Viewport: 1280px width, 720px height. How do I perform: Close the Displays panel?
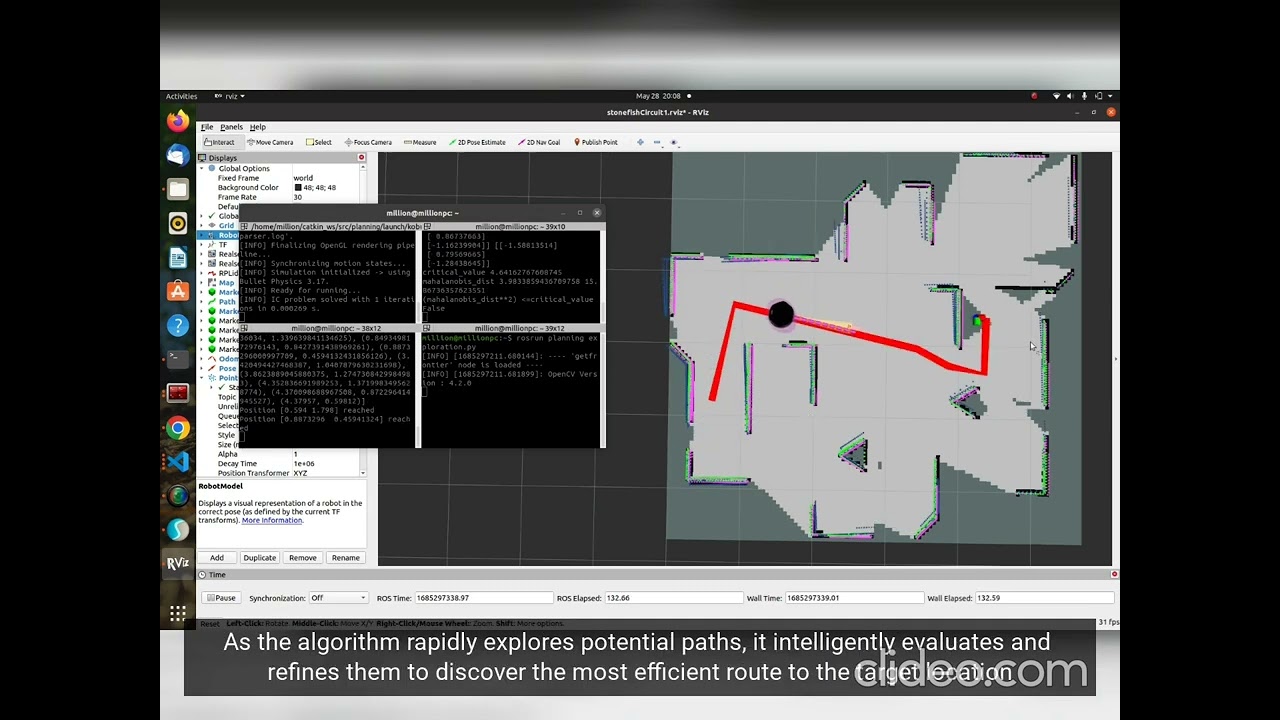tap(362, 157)
